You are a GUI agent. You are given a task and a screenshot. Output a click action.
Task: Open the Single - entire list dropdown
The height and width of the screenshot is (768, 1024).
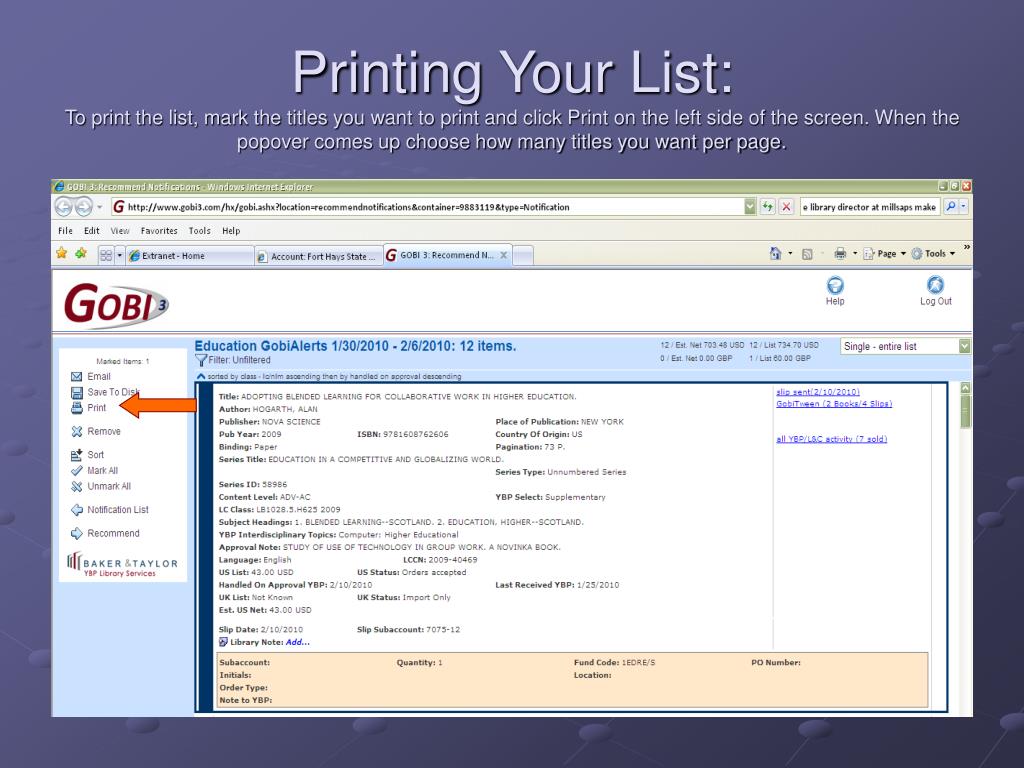point(964,346)
